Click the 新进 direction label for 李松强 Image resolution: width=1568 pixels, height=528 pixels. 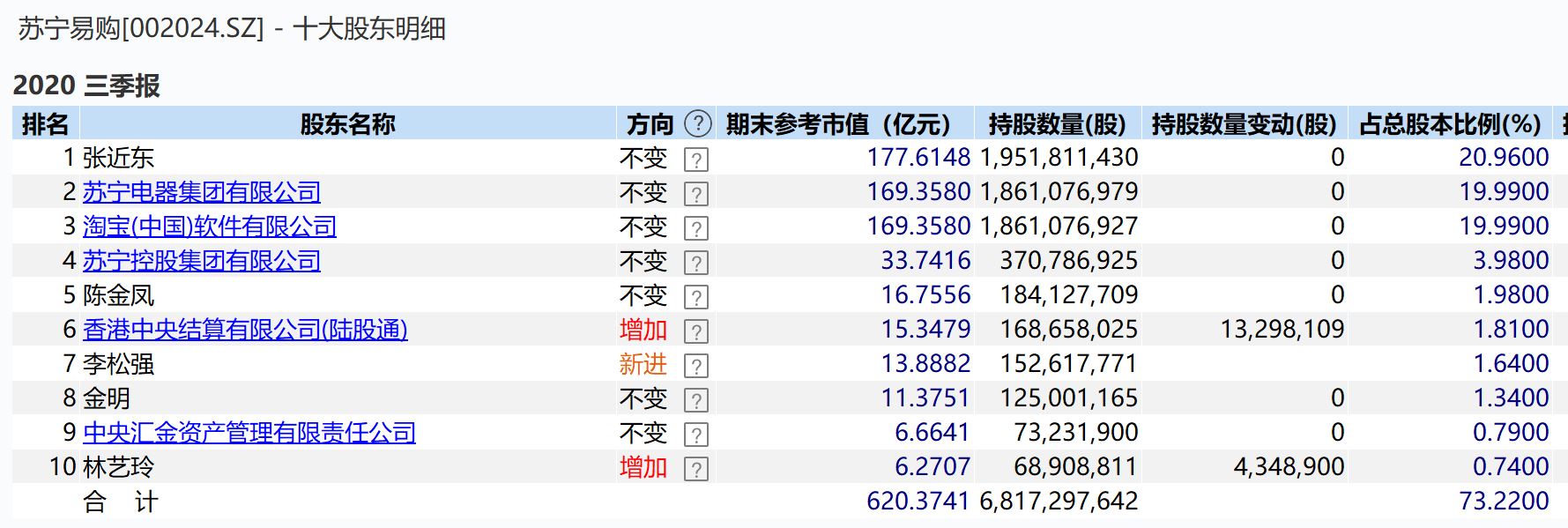click(643, 364)
